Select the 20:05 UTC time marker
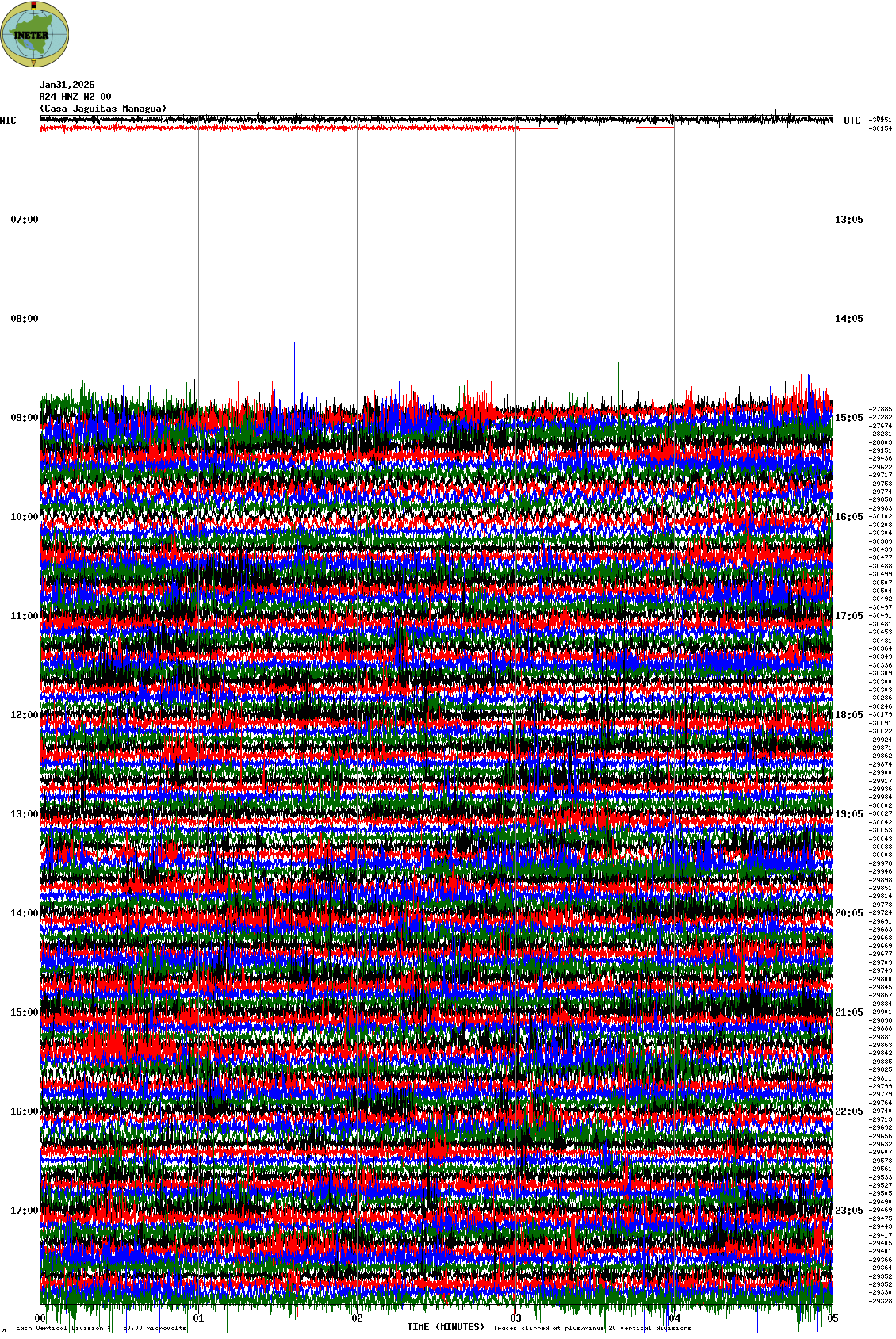 pos(848,913)
